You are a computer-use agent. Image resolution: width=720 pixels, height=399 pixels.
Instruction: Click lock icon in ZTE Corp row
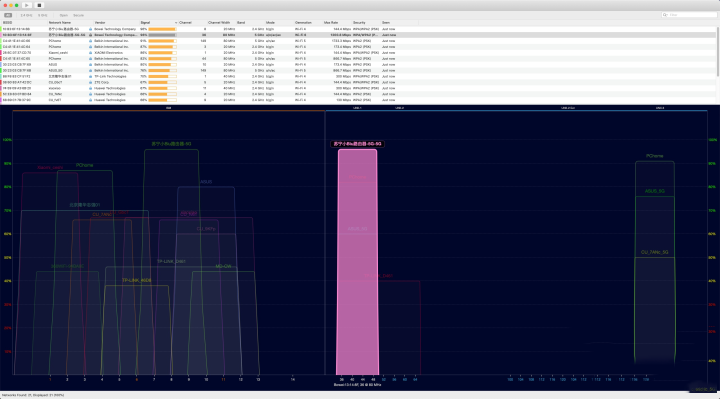90,83
